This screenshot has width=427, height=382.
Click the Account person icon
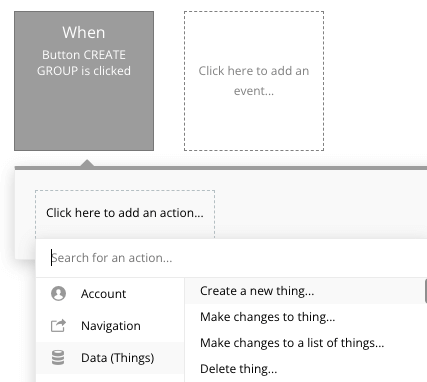tap(58, 294)
